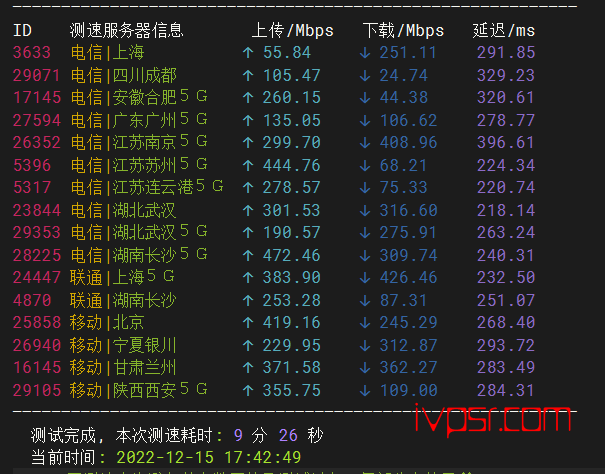Click server name 电信|江苏连云港5G
Screen dimensions: 605x474
click(x=147, y=188)
